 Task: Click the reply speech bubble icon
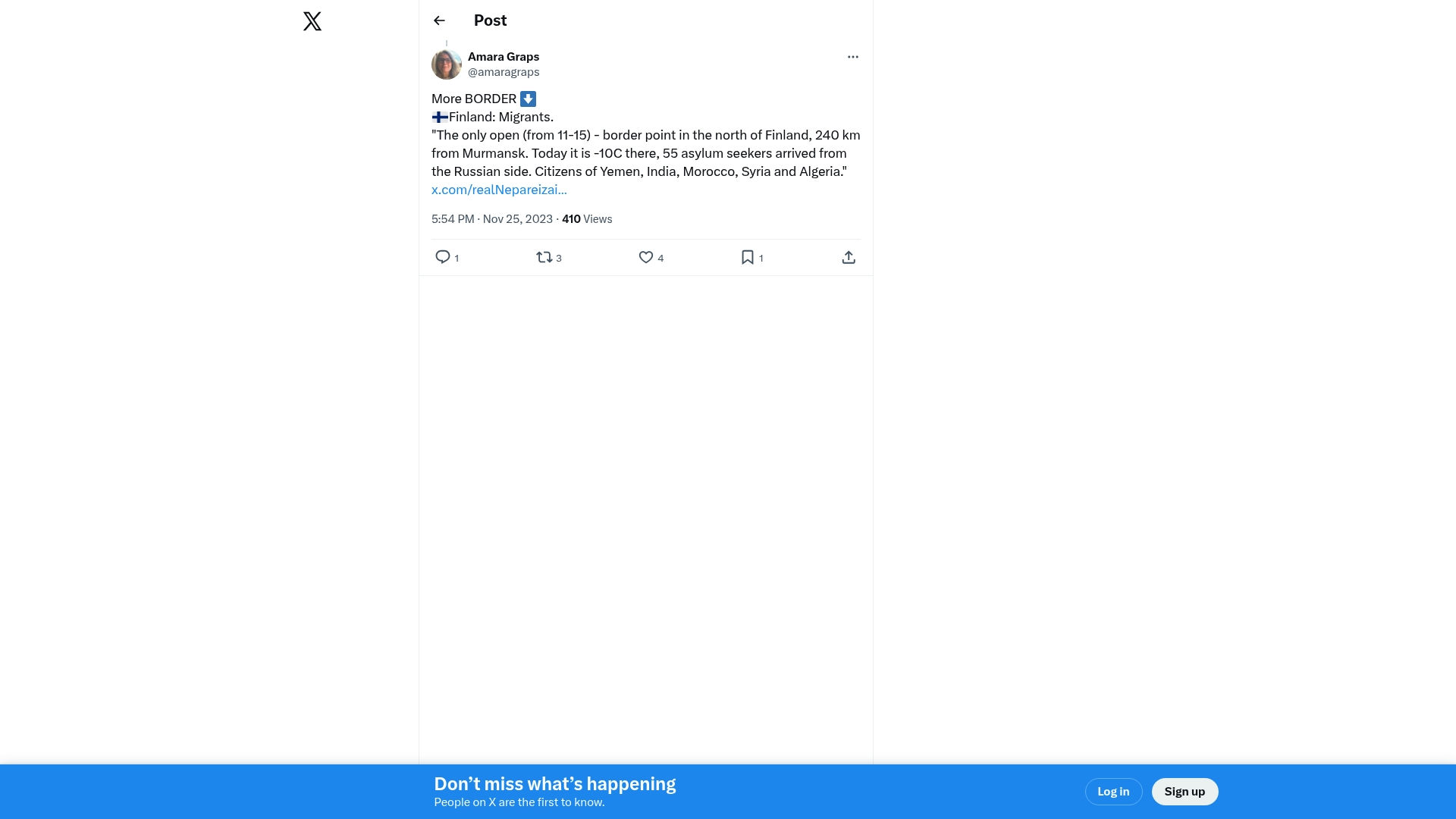coord(443,257)
